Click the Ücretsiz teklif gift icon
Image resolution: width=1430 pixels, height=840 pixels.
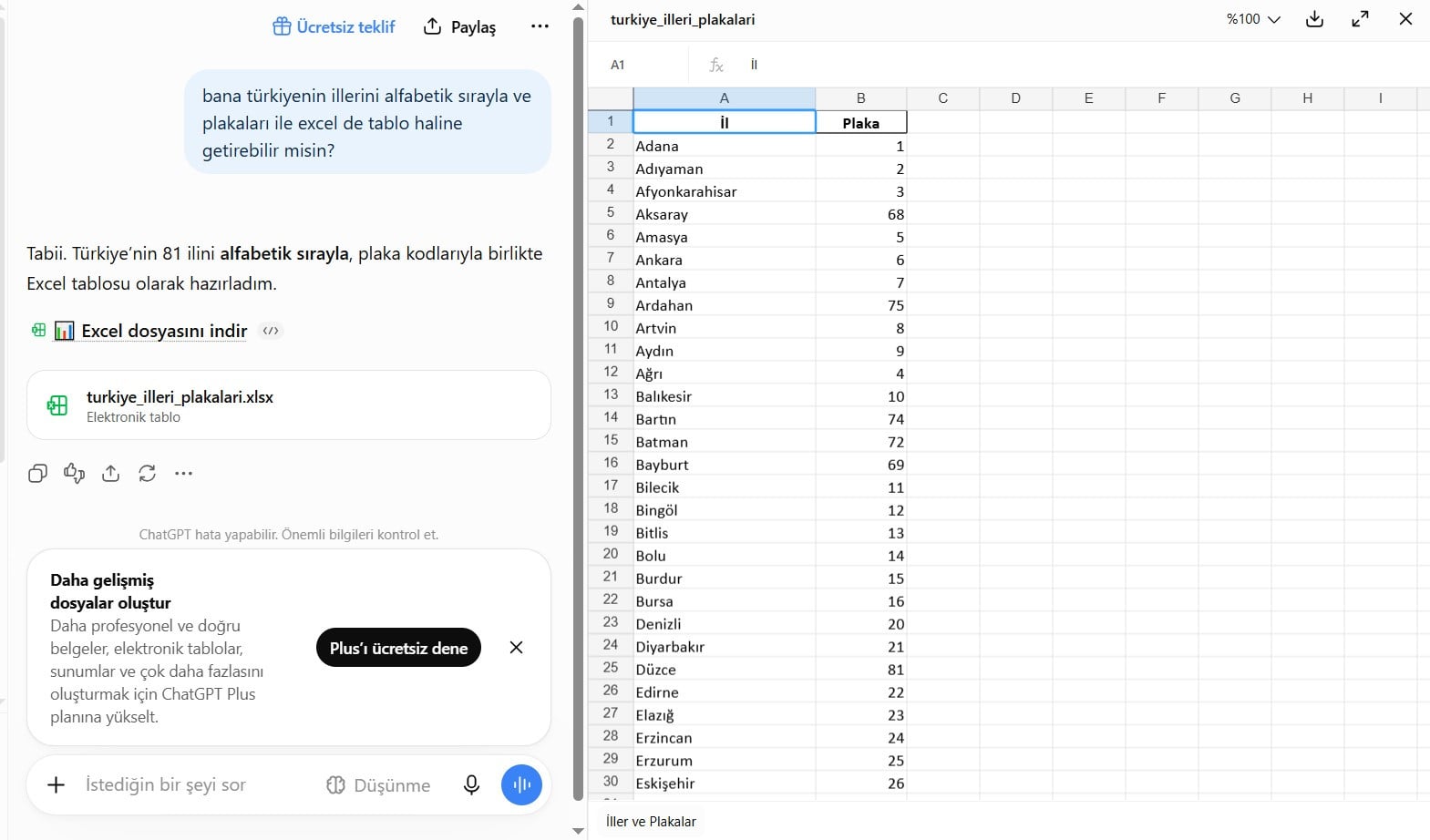[x=282, y=26]
